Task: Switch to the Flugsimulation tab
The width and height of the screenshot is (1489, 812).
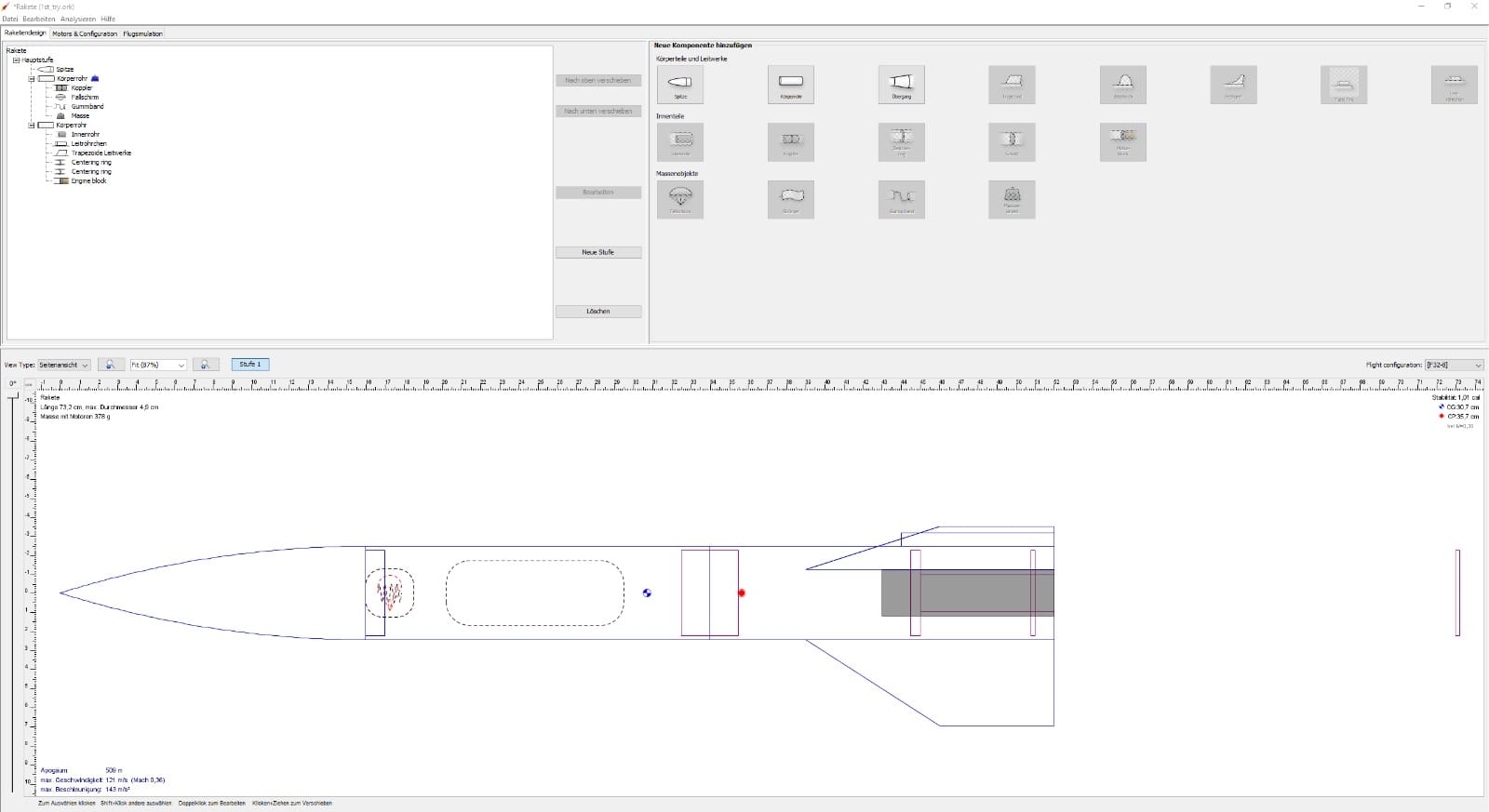Action: (x=143, y=33)
